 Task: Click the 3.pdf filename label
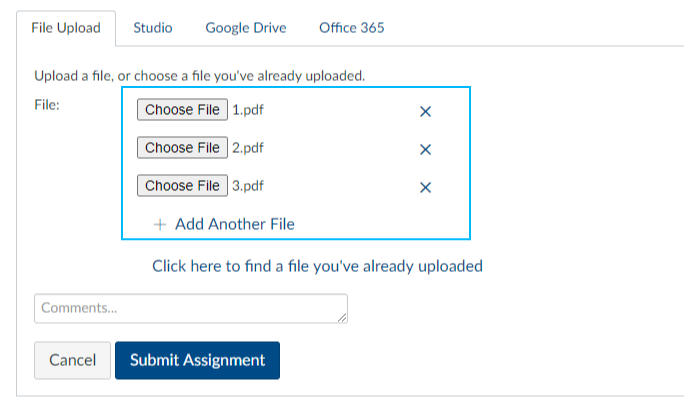pos(248,186)
